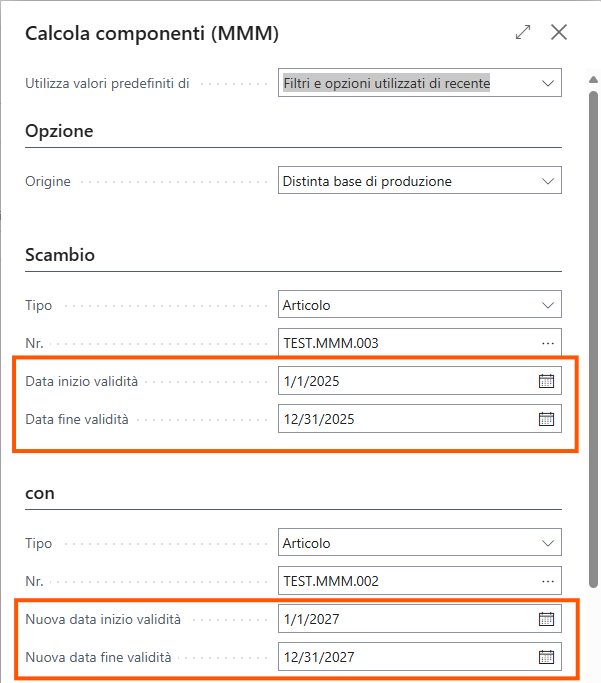Click the dialog's vertical scrollbar
The image size is (601, 683).
[592, 340]
